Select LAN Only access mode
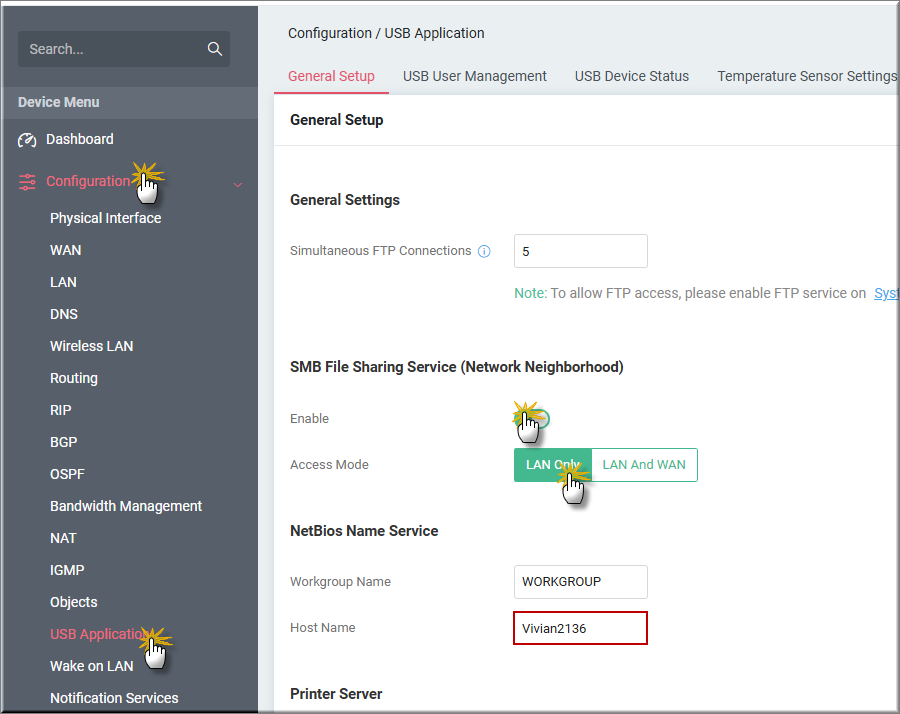Screen dimensions: 900x714 (x=552, y=465)
